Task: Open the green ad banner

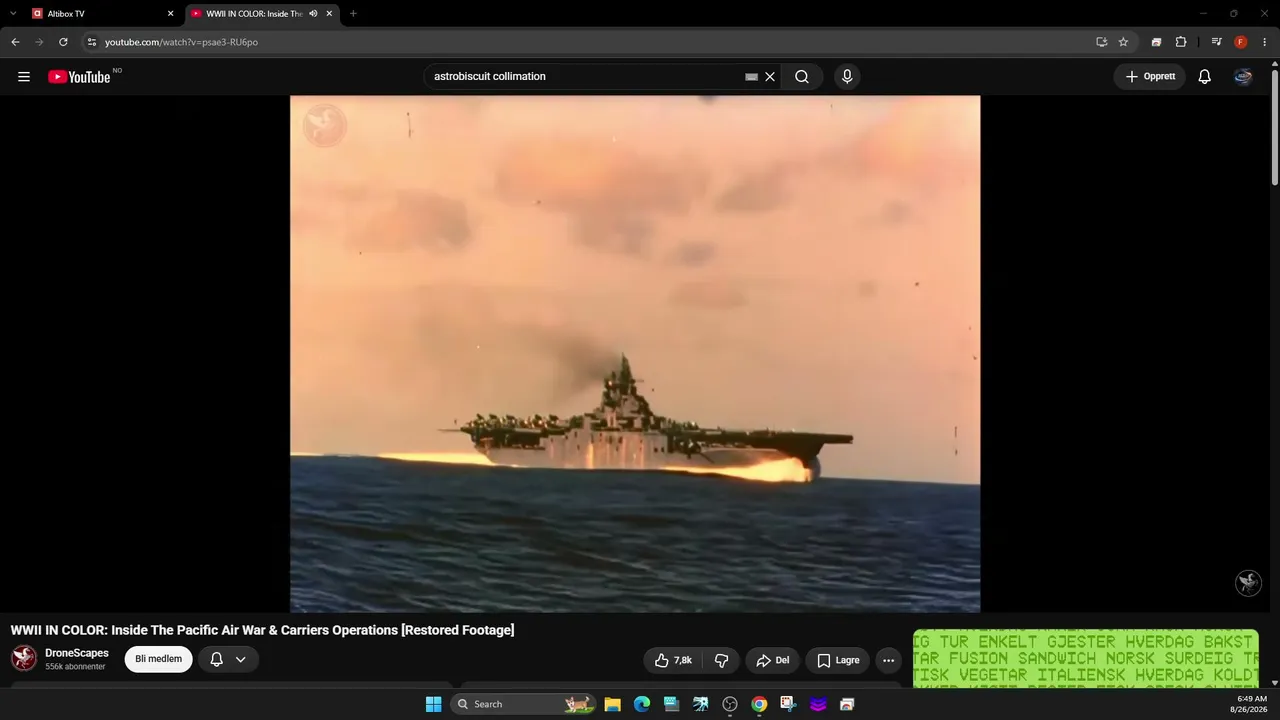Action: (1086, 658)
